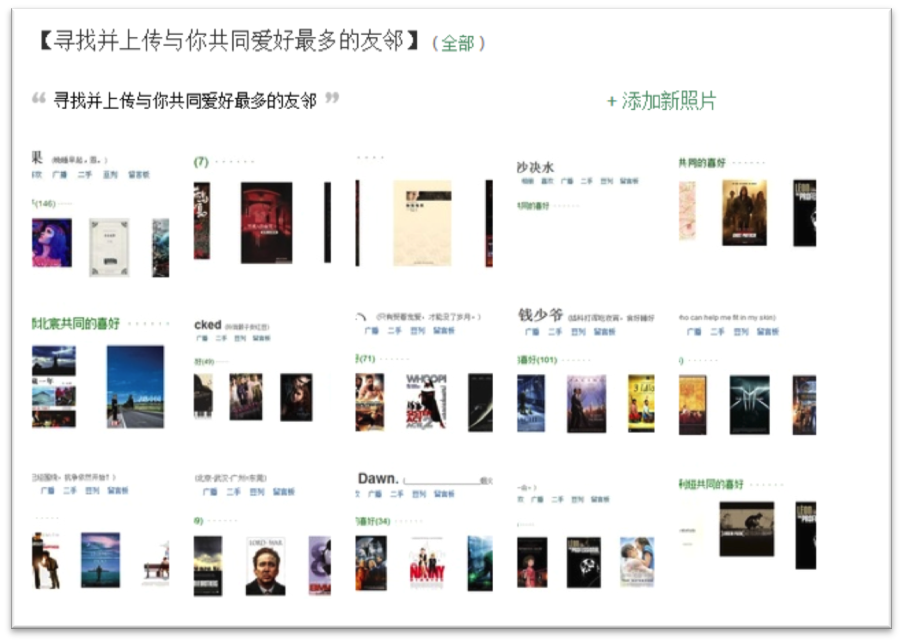Screen dimensions: 903x643
Task: Click the 沙决水 username
Action: pos(535,168)
